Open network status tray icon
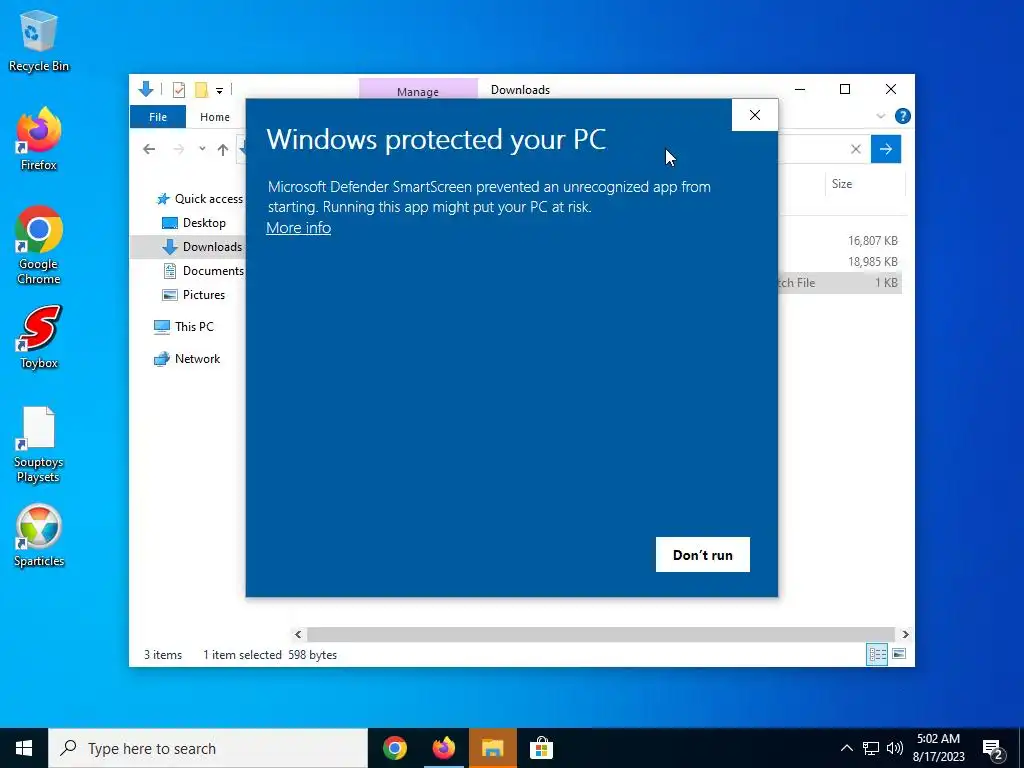1024x768 pixels. click(871, 748)
